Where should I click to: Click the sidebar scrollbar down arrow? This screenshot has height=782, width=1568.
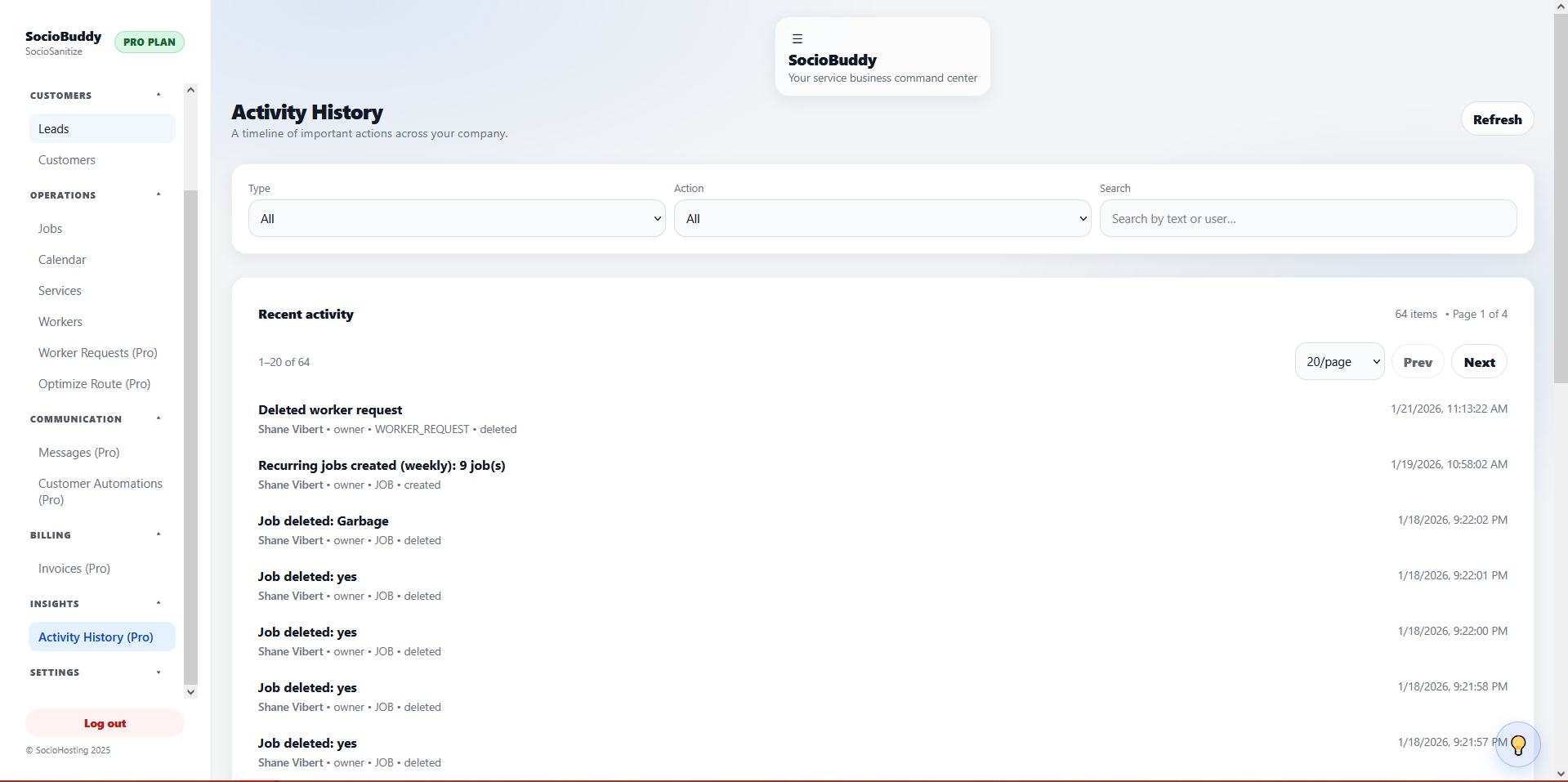(190, 691)
